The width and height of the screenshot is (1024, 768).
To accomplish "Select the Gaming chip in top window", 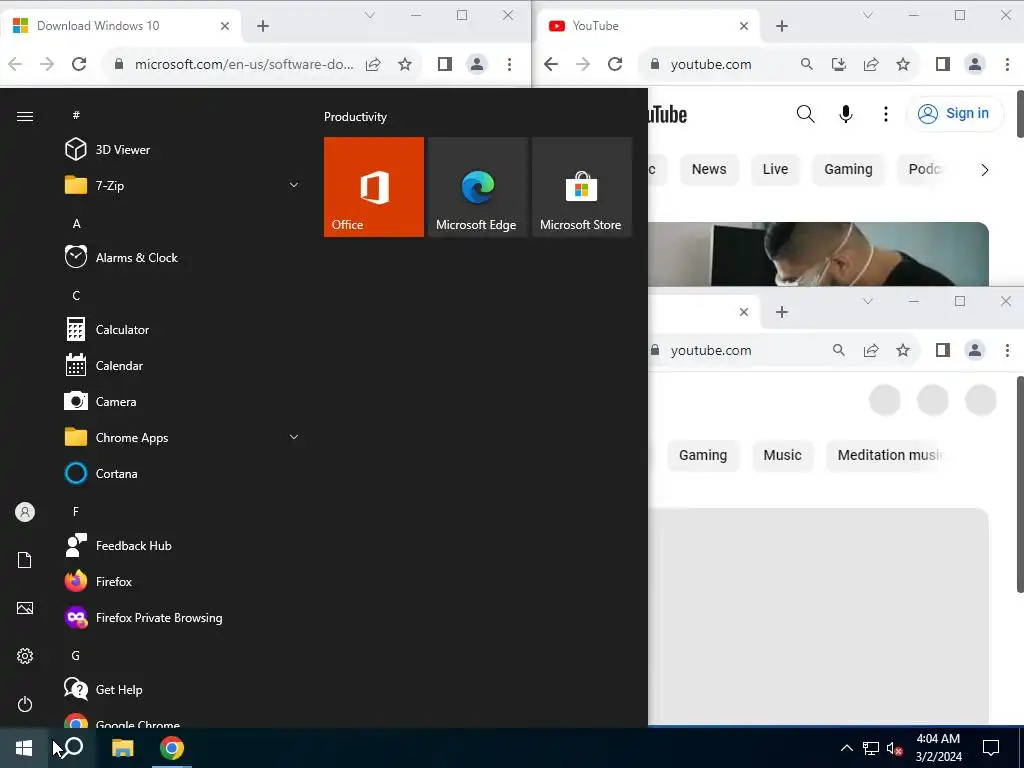I will tap(848, 169).
